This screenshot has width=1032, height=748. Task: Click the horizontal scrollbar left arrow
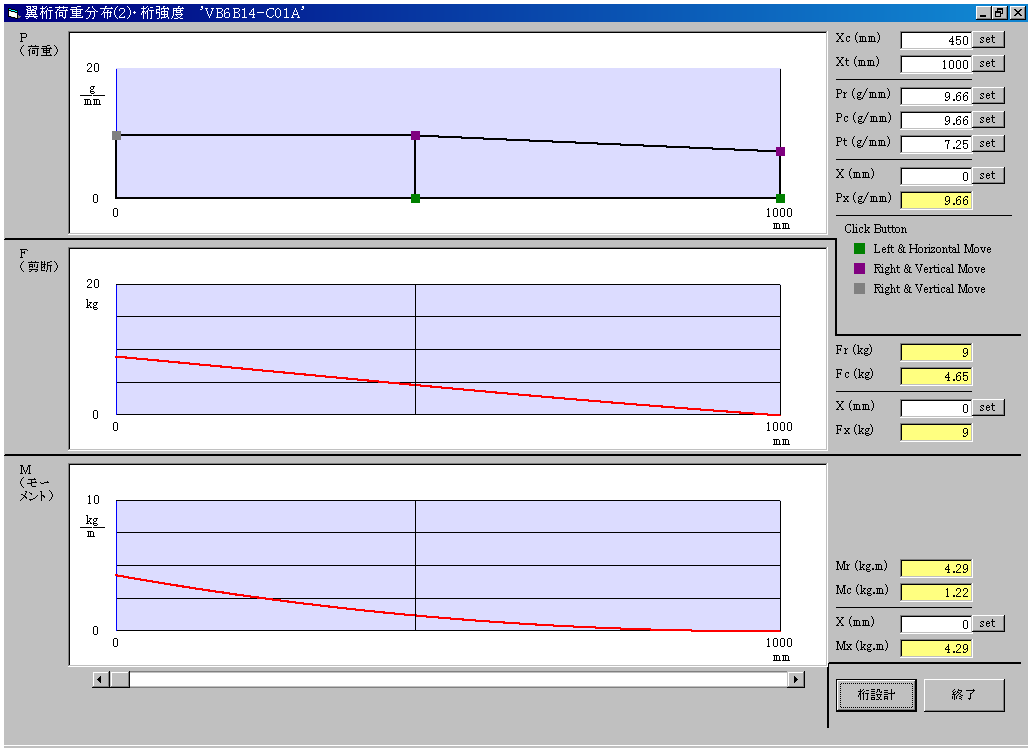point(100,680)
